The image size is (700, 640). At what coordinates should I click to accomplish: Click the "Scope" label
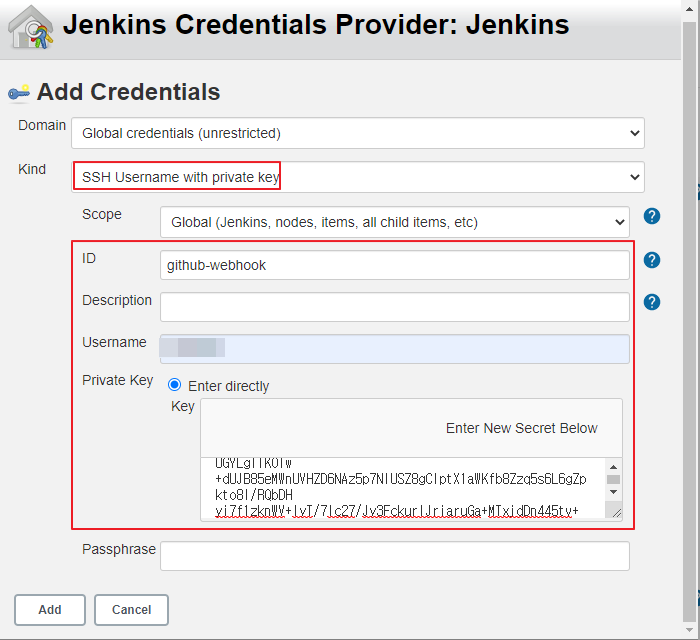[x=102, y=214]
